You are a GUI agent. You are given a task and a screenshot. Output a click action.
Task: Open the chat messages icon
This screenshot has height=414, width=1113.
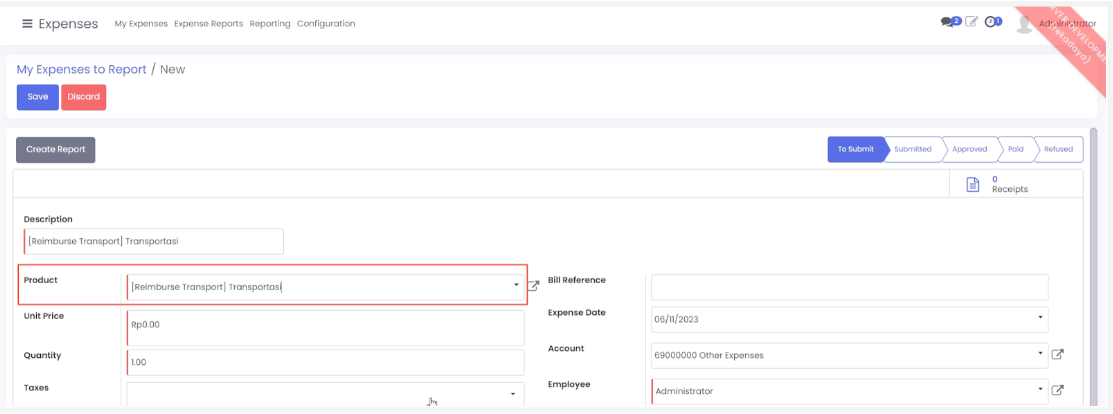pos(949,22)
